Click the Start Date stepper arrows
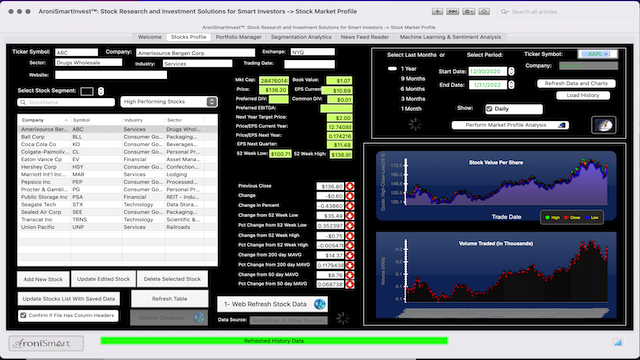This screenshot has height=360, width=640. pos(511,71)
